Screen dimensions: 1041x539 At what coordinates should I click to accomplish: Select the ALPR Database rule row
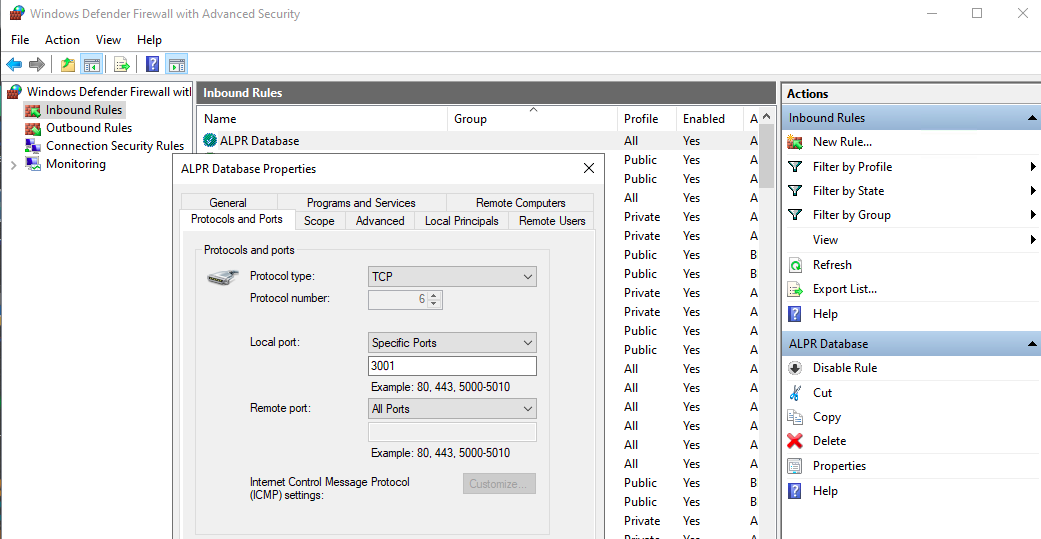pos(480,141)
